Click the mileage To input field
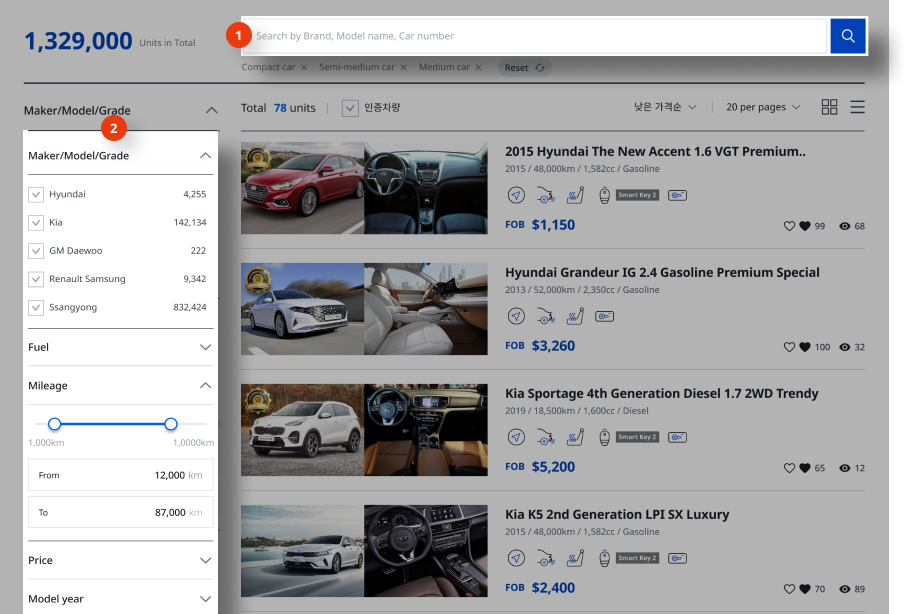909x614 pixels. coord(121,513)
